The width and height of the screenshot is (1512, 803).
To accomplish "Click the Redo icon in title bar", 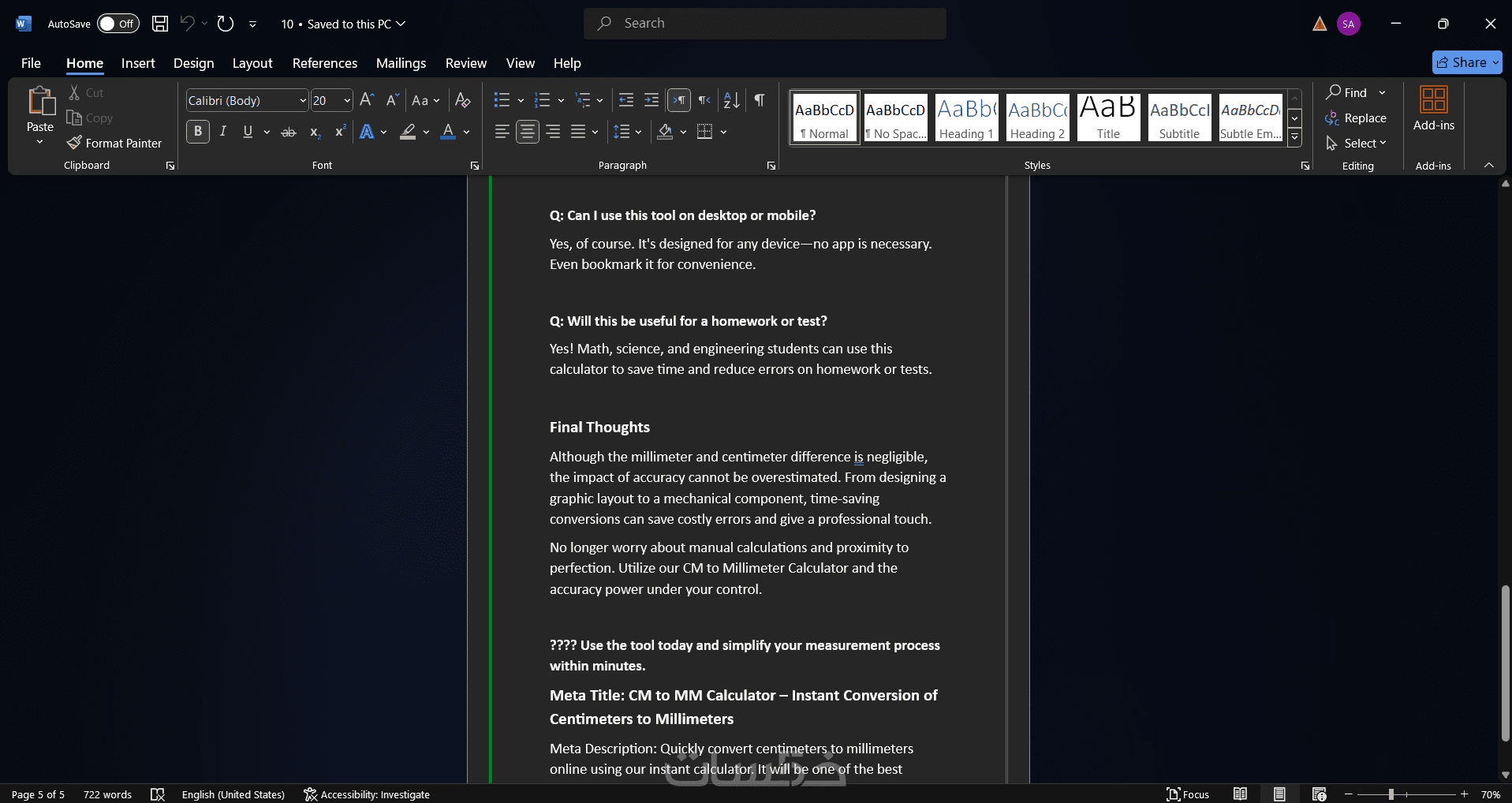I will (226, 24).
